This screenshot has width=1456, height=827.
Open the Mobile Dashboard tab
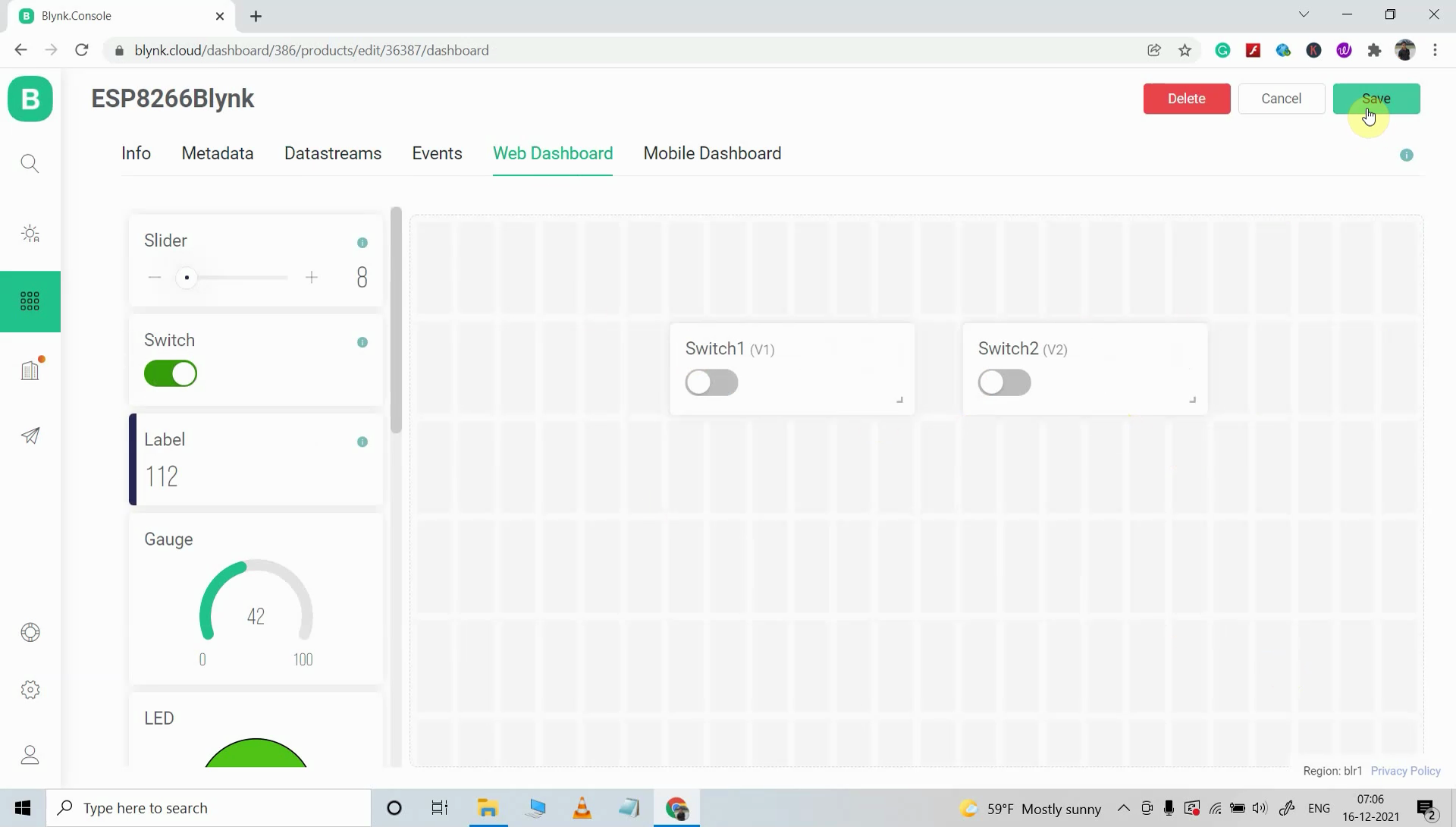pos(712,153)
